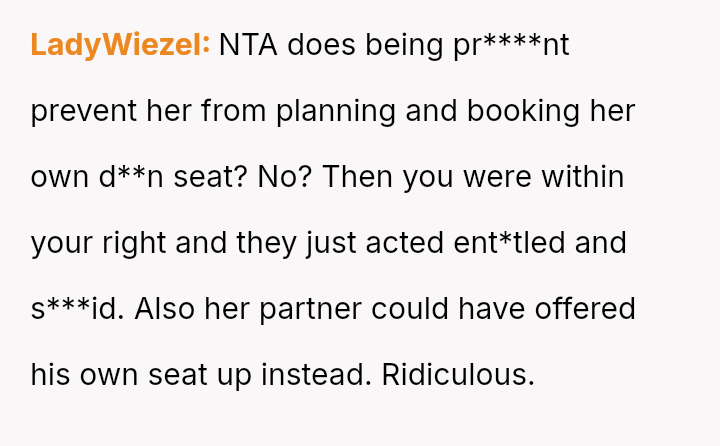
Task: Click the censored word "s***id."
Action: click(x=76, y=309)
